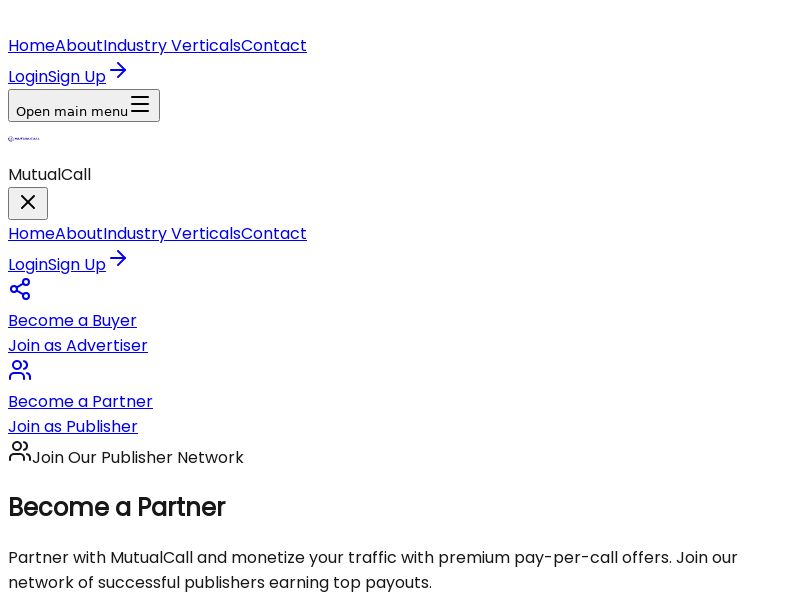Click the X close icon below the logo
The height and width of the screenshot is (600, 800).
pyautogui.click(x=28, y=203)
